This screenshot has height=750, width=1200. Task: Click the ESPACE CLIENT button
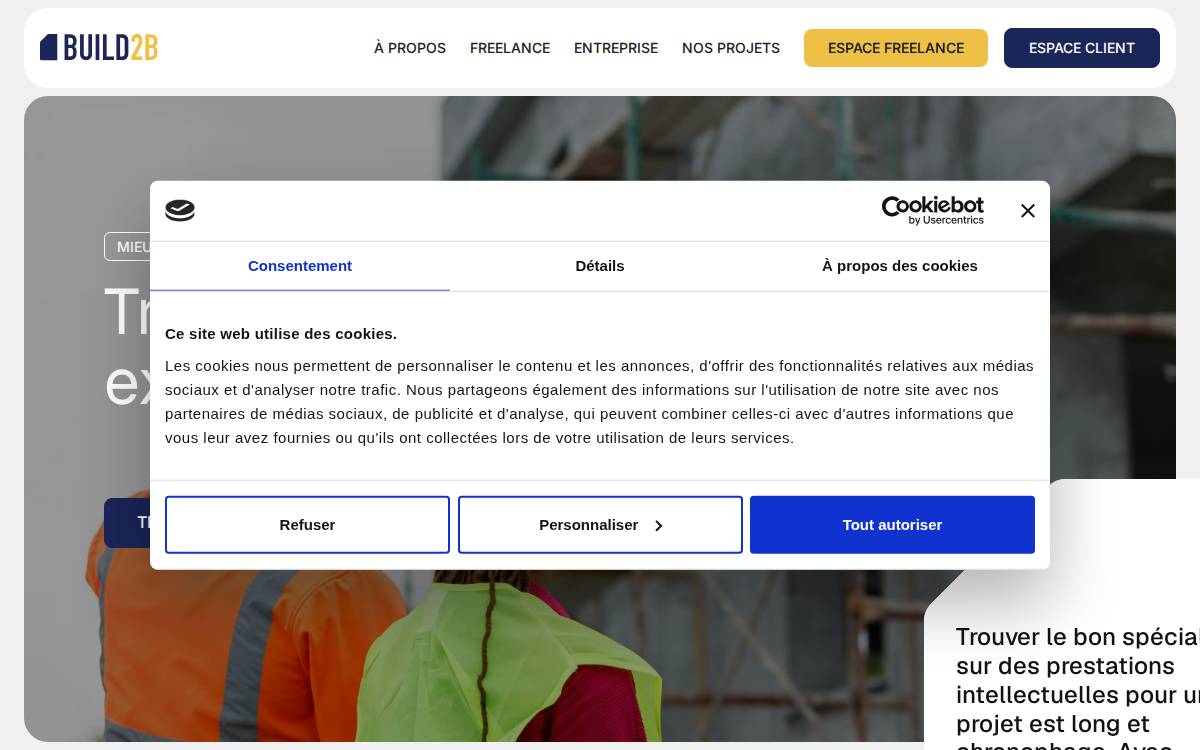tap(1082, 48)
